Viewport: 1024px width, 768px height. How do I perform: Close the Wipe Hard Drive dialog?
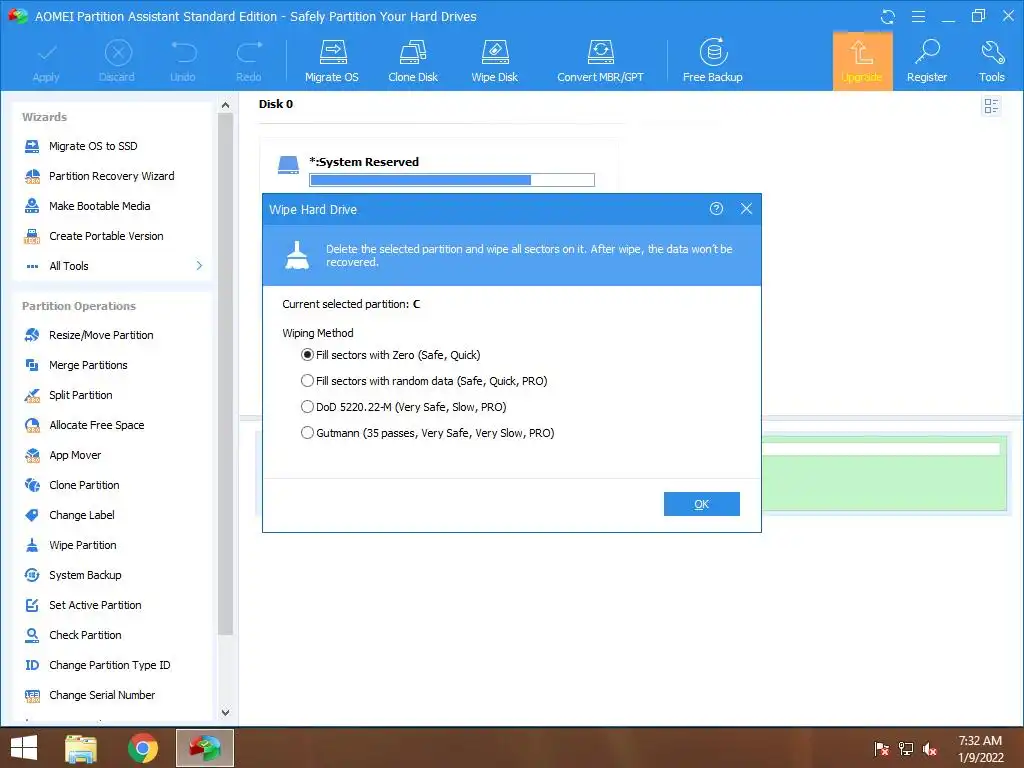pyautogui.click(x=746, y=209)
